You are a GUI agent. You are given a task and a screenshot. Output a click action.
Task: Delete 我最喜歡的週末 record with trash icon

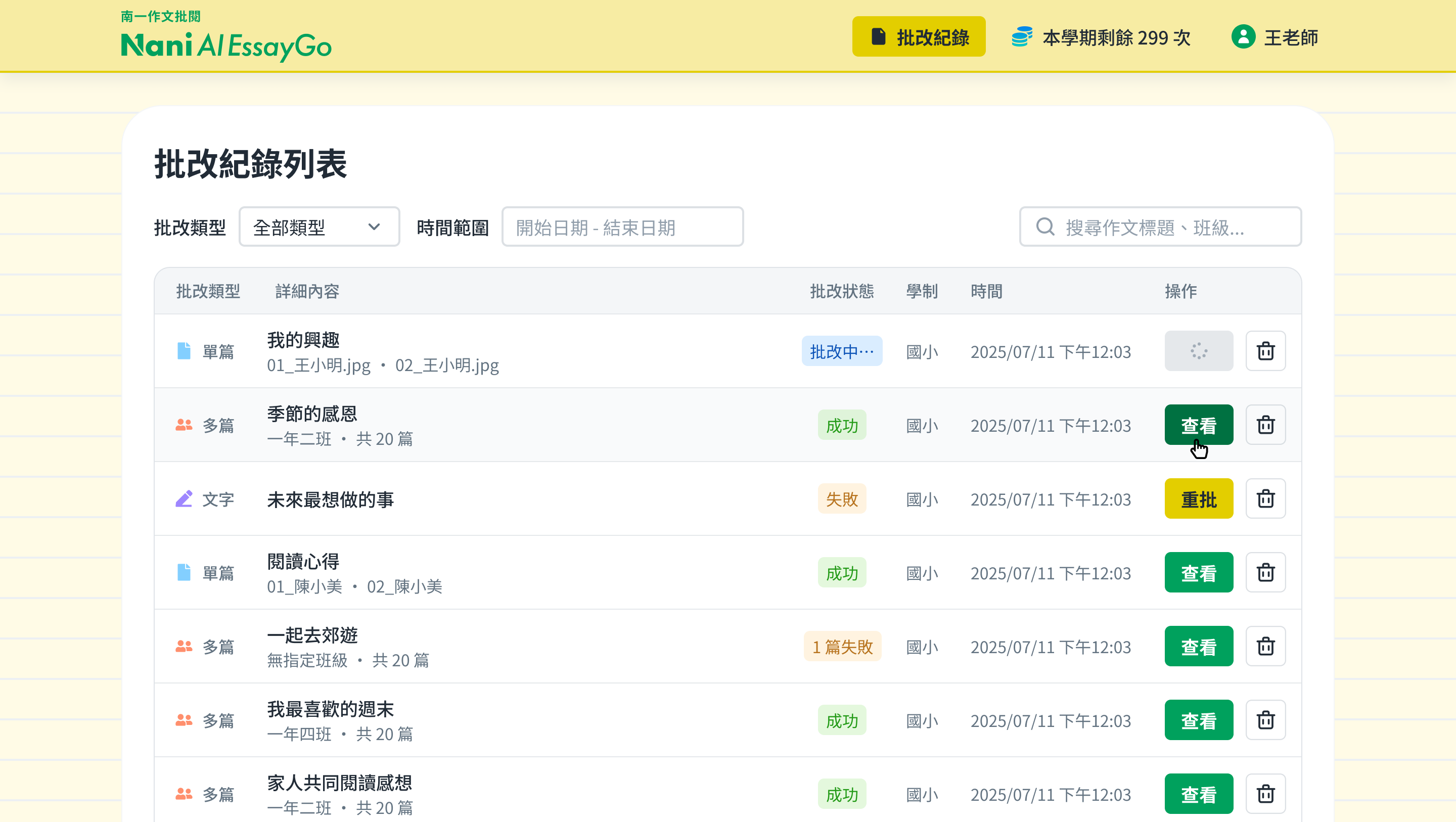click(1265, 720)
